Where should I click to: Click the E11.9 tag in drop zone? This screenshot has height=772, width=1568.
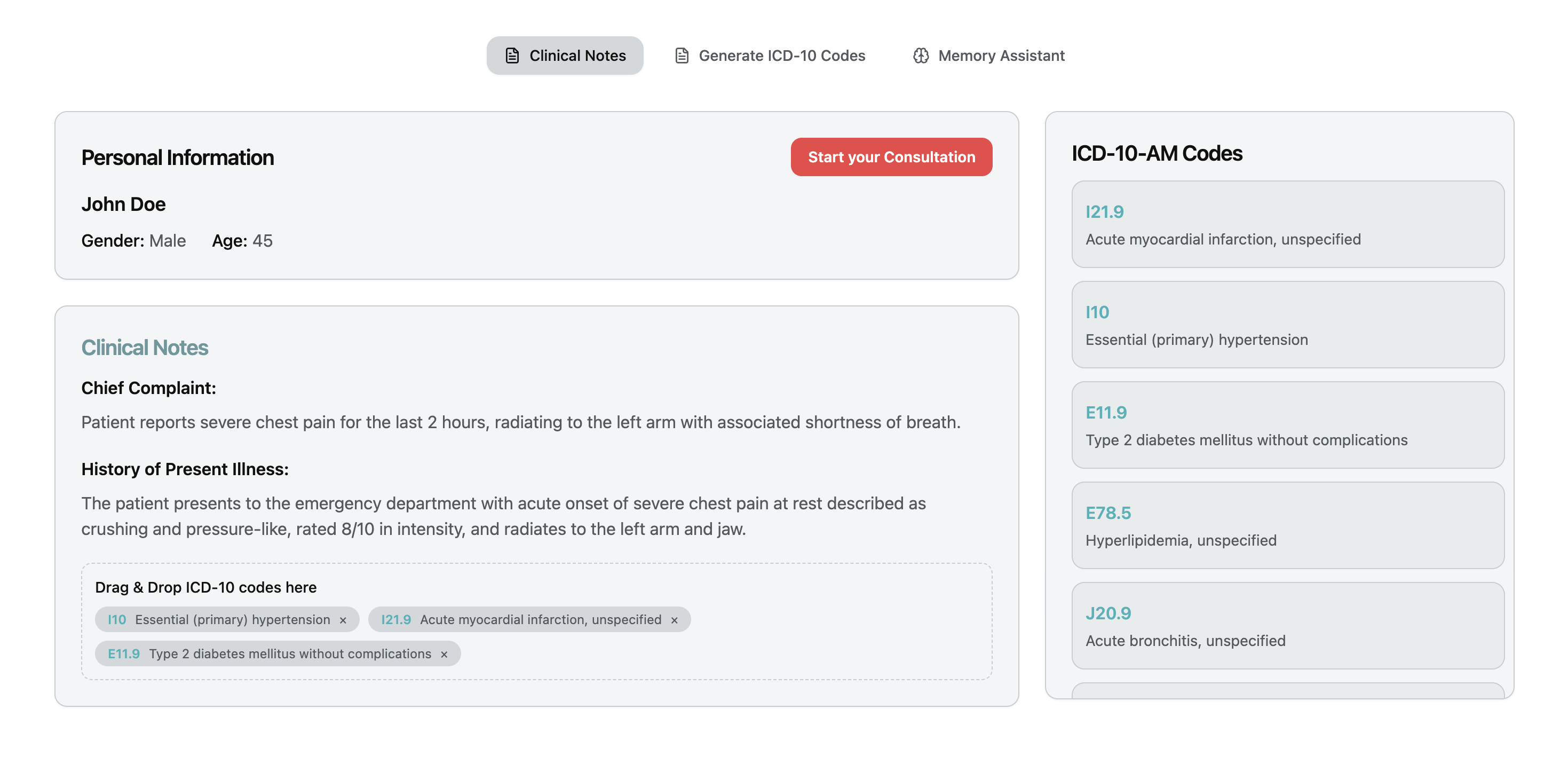(269, 653)
